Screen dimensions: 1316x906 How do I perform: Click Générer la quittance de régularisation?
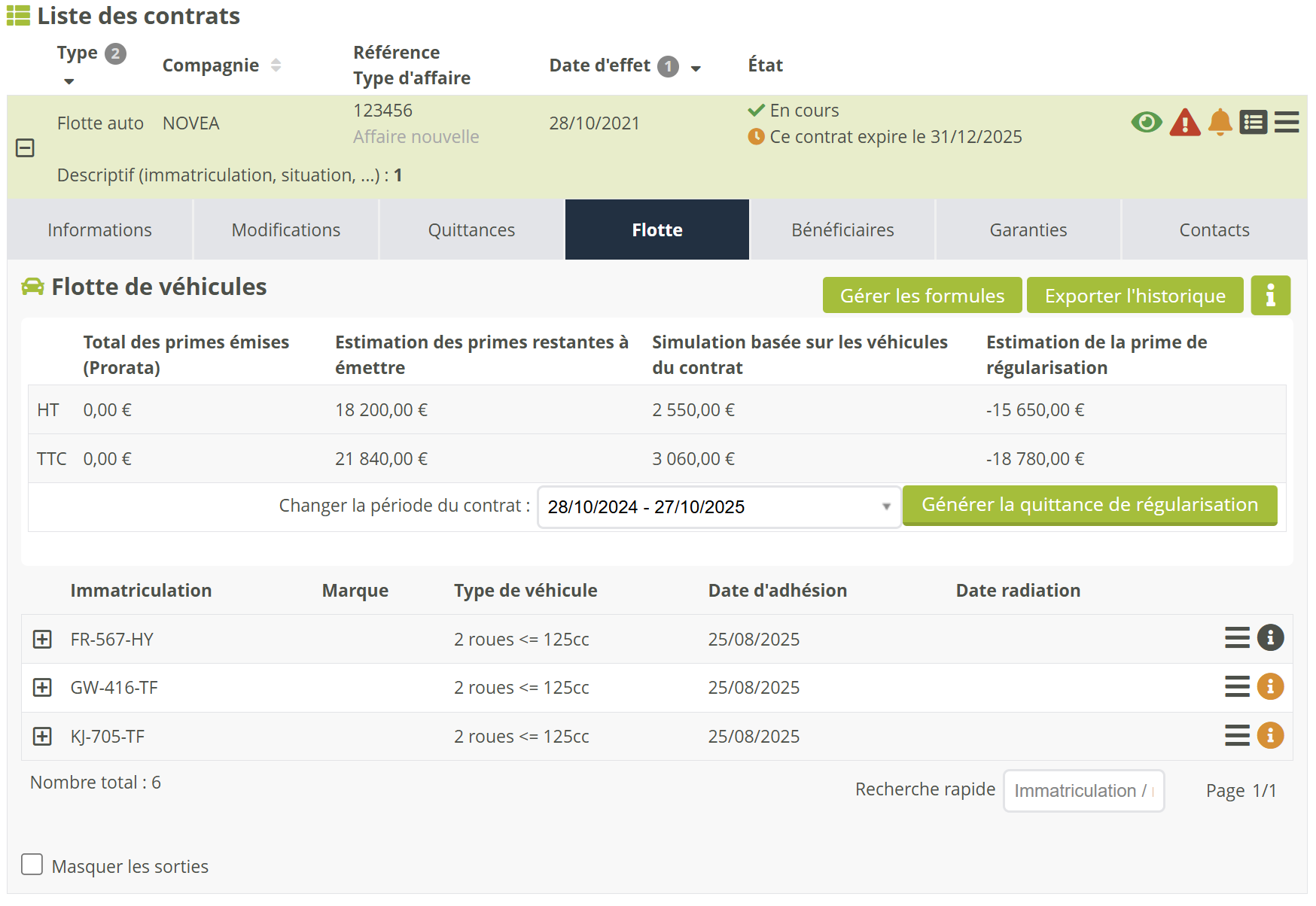tap(1089, 505)
